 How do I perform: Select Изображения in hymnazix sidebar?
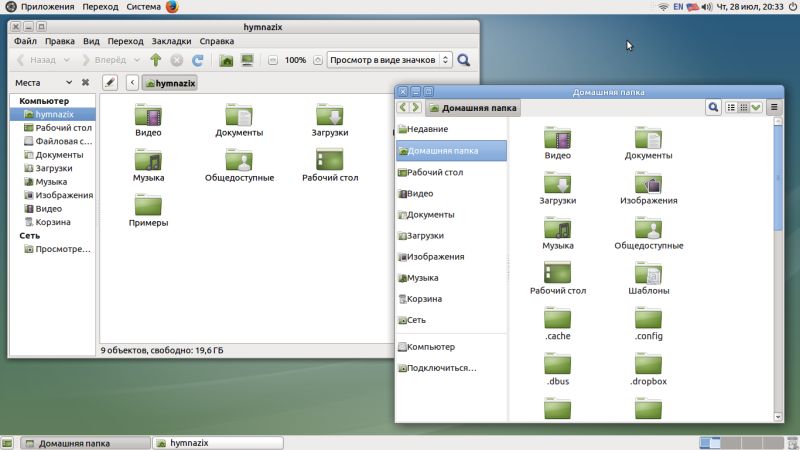(x=53, y=195)
